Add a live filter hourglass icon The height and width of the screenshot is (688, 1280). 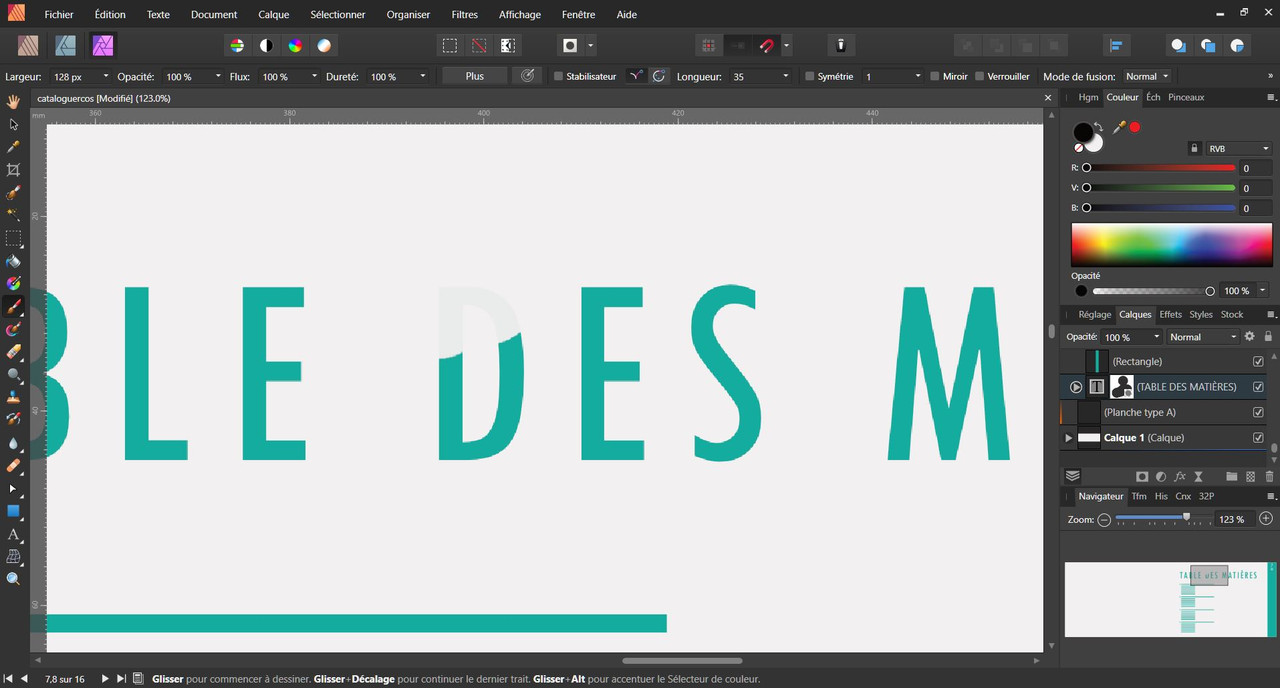click(x=1198, y=477)
